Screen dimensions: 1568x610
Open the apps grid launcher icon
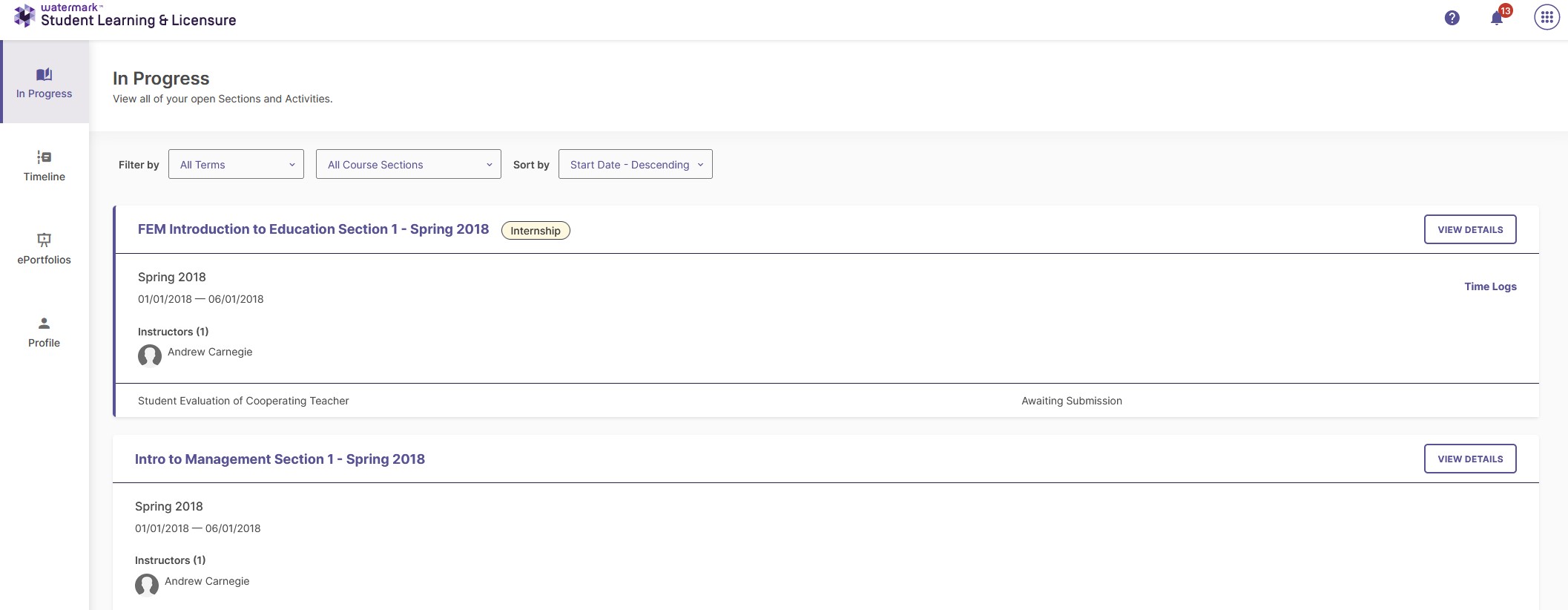click(x=1546, y=18)
